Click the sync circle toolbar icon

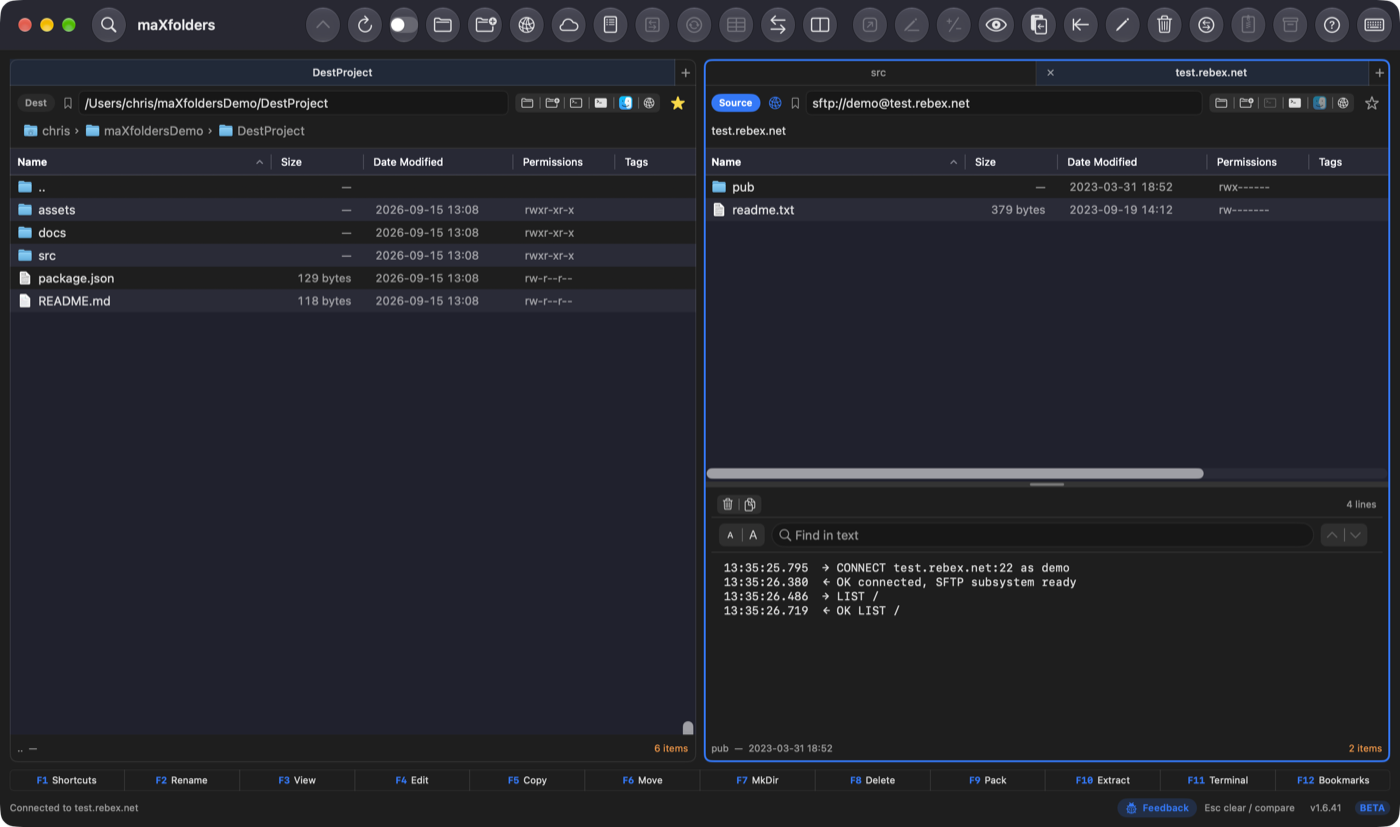point(1206,25)
